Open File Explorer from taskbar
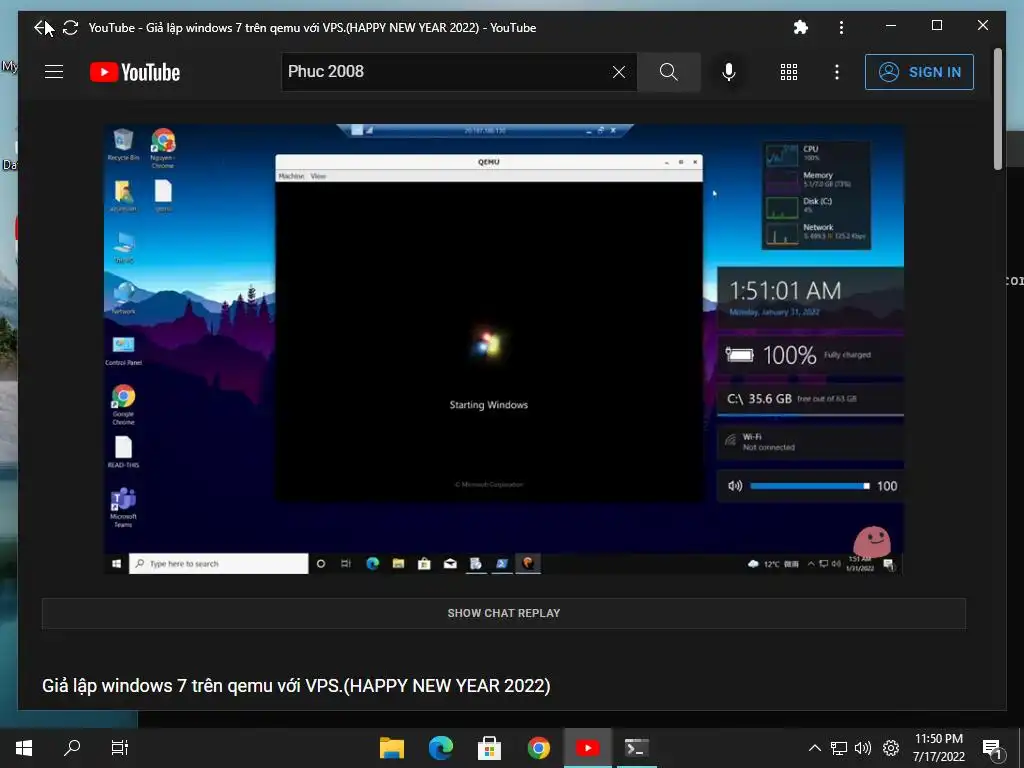This screenshot has height=768, width=1024. pyautogui.click(x=392, y=748)
